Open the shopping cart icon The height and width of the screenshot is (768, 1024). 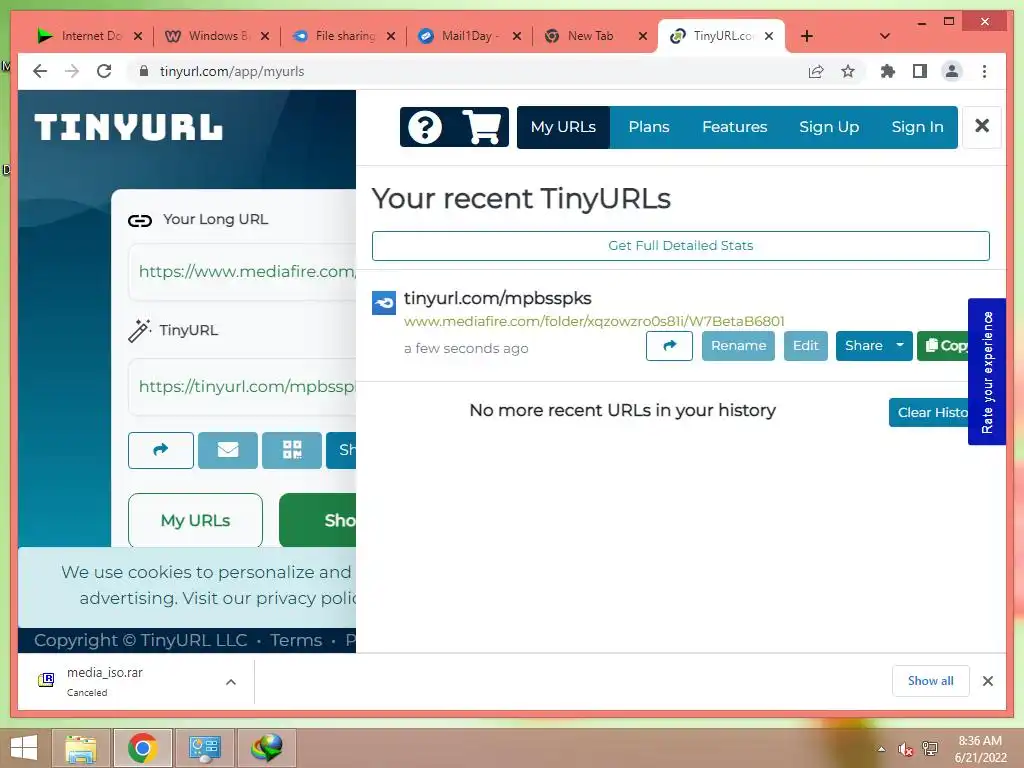click(x=482, y=127)
